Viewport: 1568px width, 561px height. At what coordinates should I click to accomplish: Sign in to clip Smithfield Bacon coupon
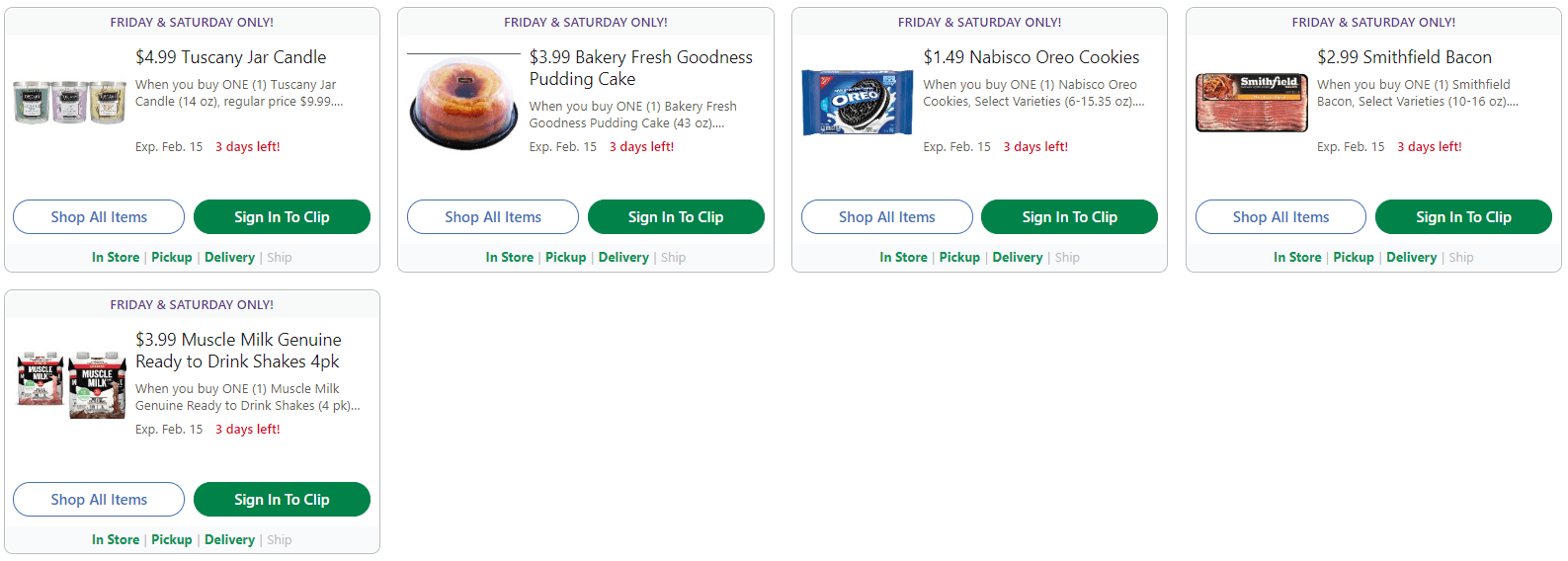coord(1463,217)
